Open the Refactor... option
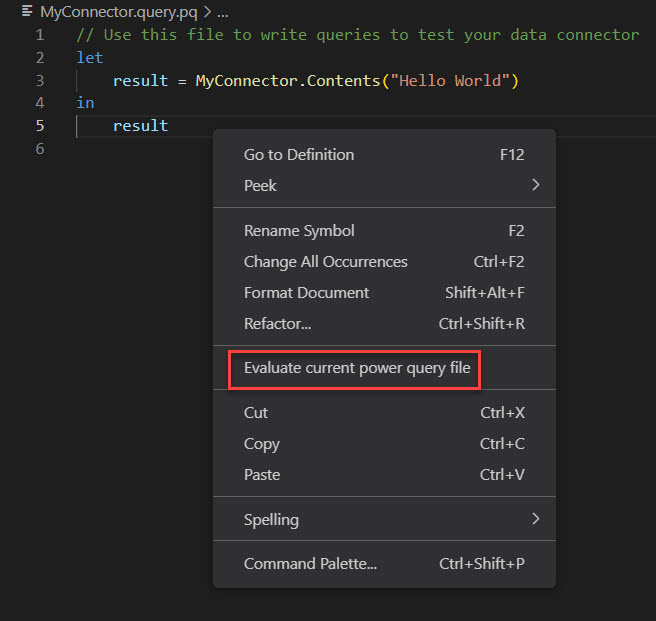The image size is (656, 621). (x=384, y=323)
